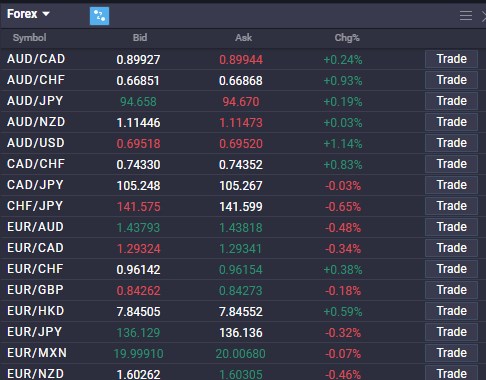Select the CAD/JPY symbol
Screen dimensions: 486x380
click(35, 185)
